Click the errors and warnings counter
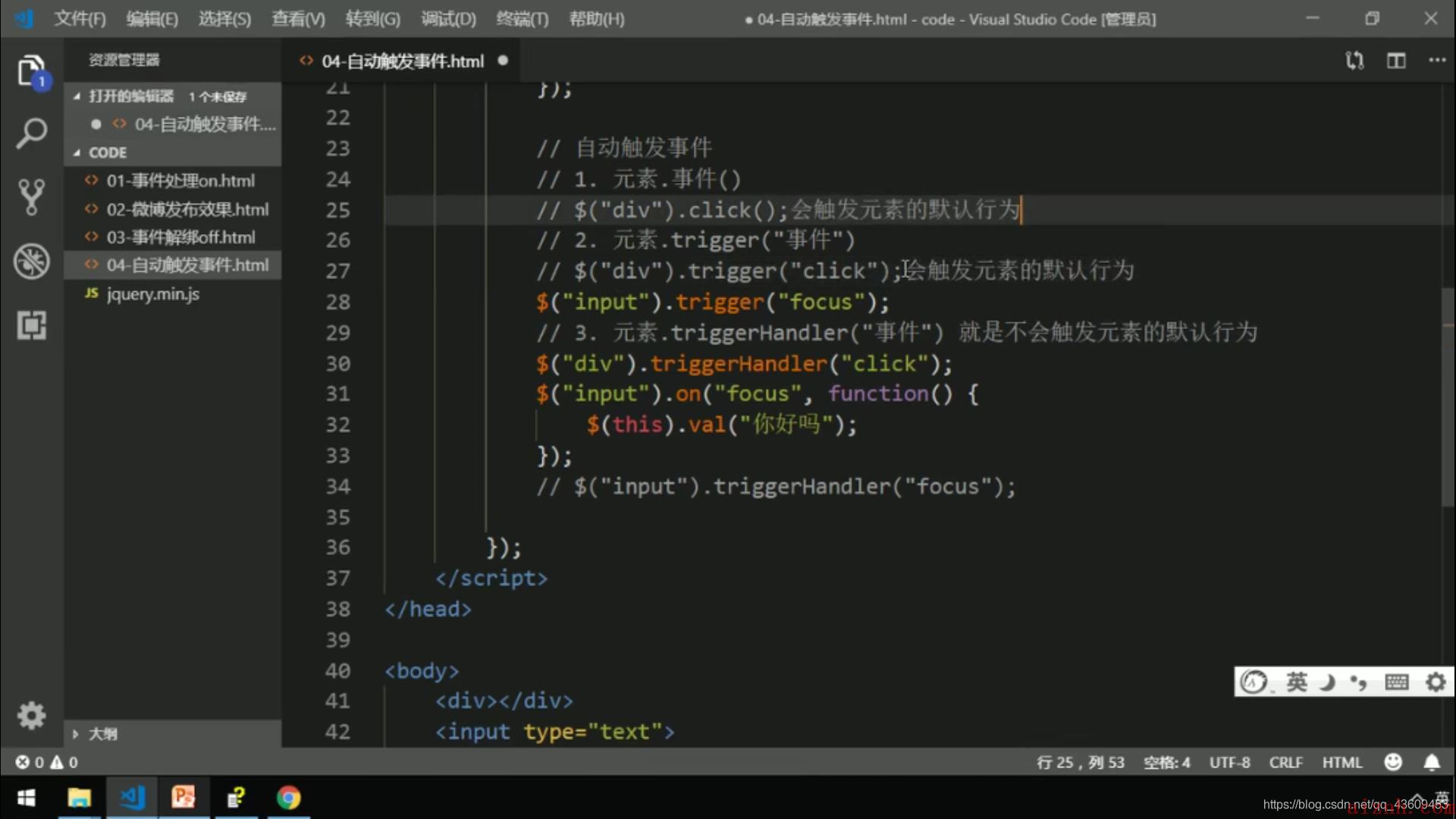Image resolution: width=1456 pixels, height=819 pixels. pyautogui.click(x=47, y=762)
